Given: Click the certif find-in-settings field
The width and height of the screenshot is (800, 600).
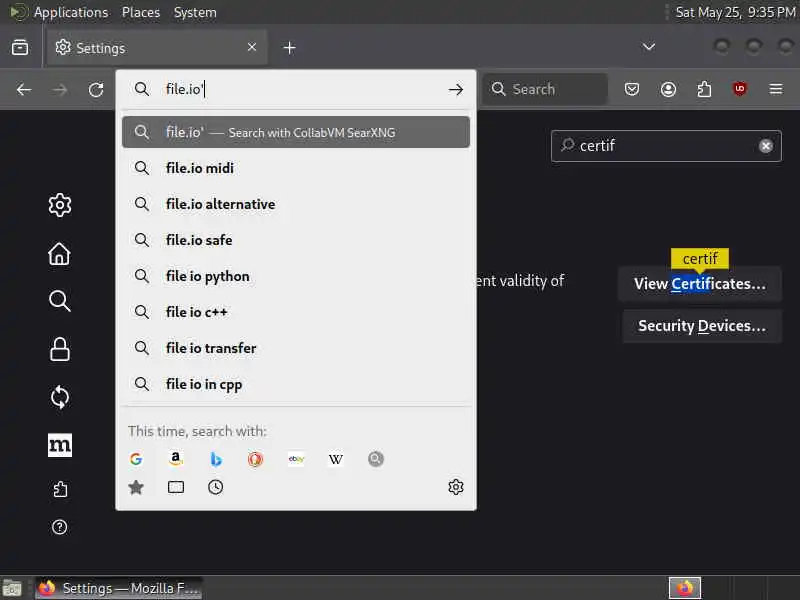Looking at the screenshot, I should pyautogui.click(x=666, y=146).
